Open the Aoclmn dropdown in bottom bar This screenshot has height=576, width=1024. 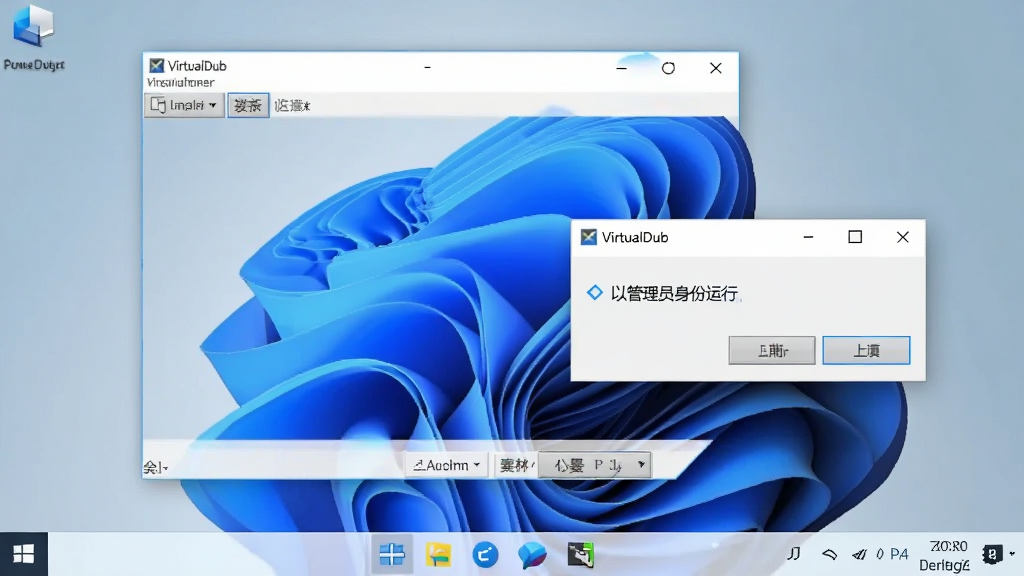pos(447,465)
